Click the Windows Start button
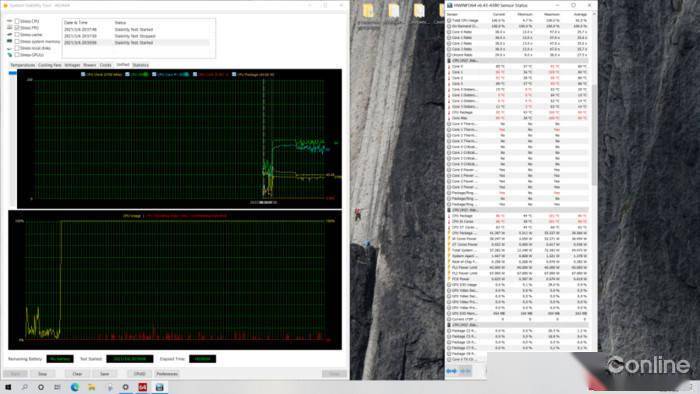The image size is (700, 394). pyautogui.click(x=8, y=387)
